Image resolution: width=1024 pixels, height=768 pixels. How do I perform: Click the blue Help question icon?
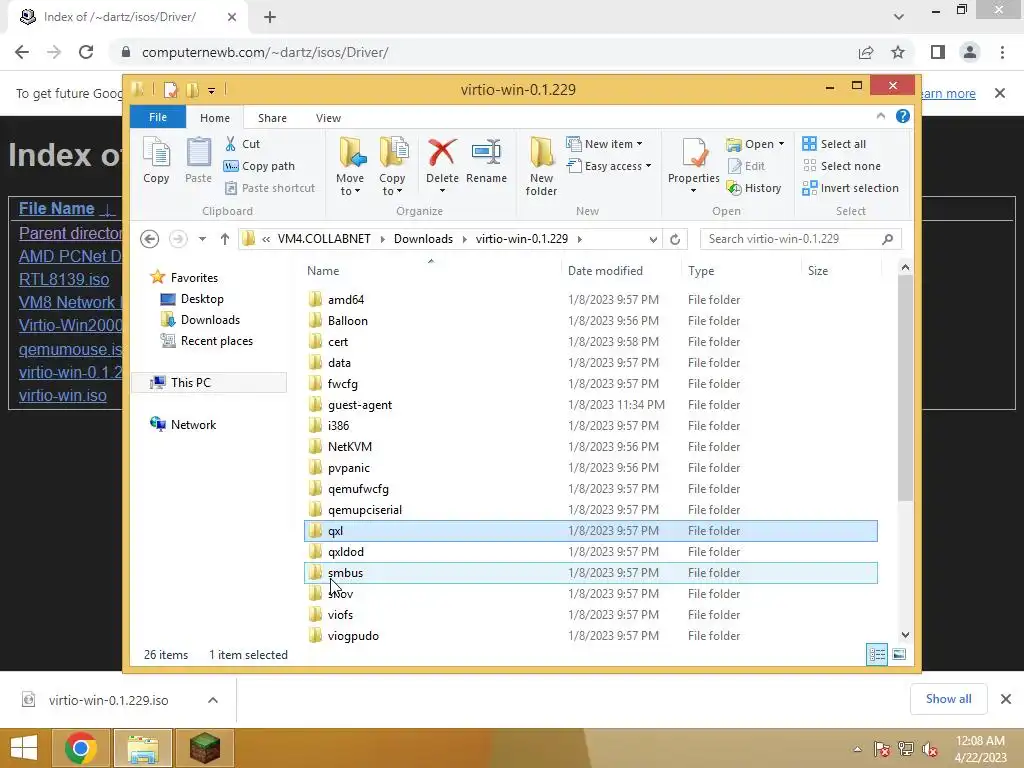click(x=903, y=116)
